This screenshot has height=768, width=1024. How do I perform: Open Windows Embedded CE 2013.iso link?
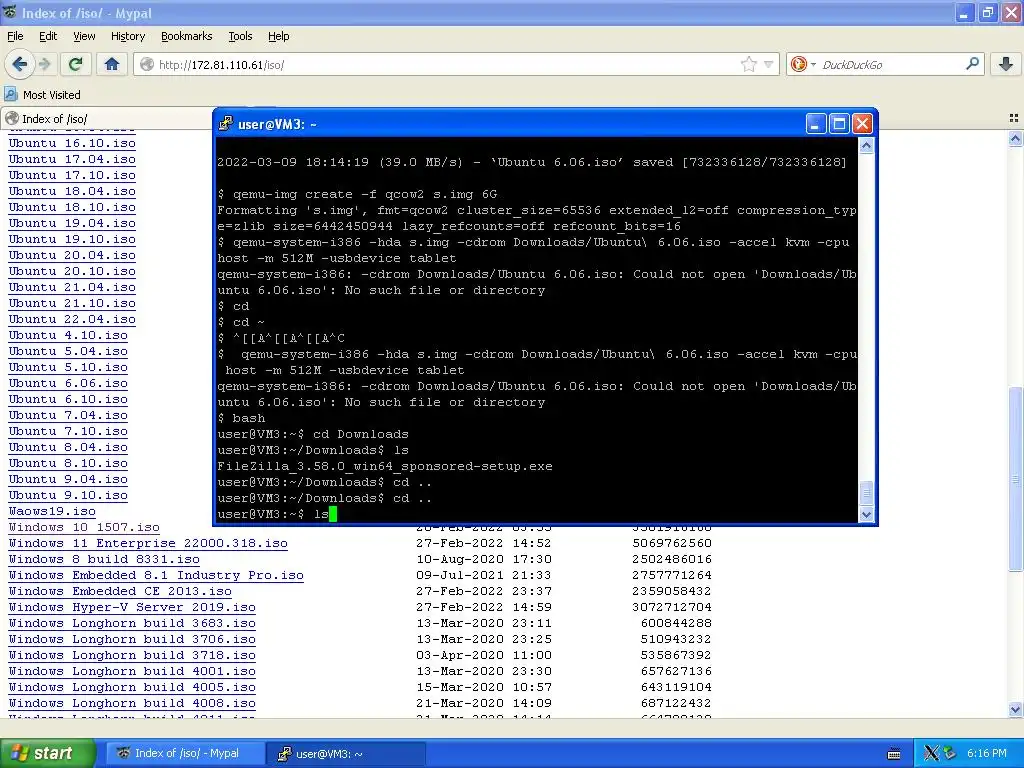(x=120, y=591)
